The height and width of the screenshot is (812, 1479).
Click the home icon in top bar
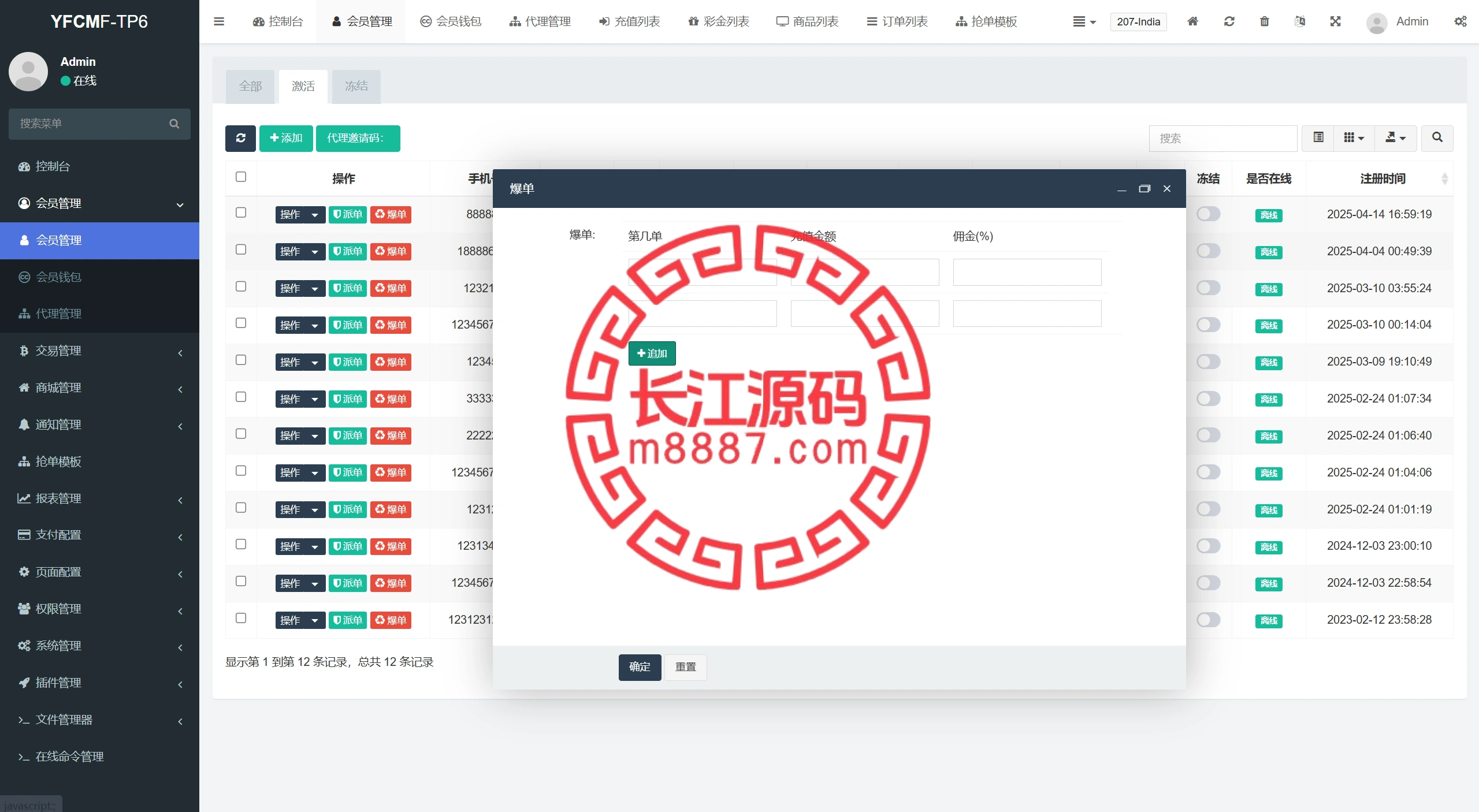tap(1192, 21)
